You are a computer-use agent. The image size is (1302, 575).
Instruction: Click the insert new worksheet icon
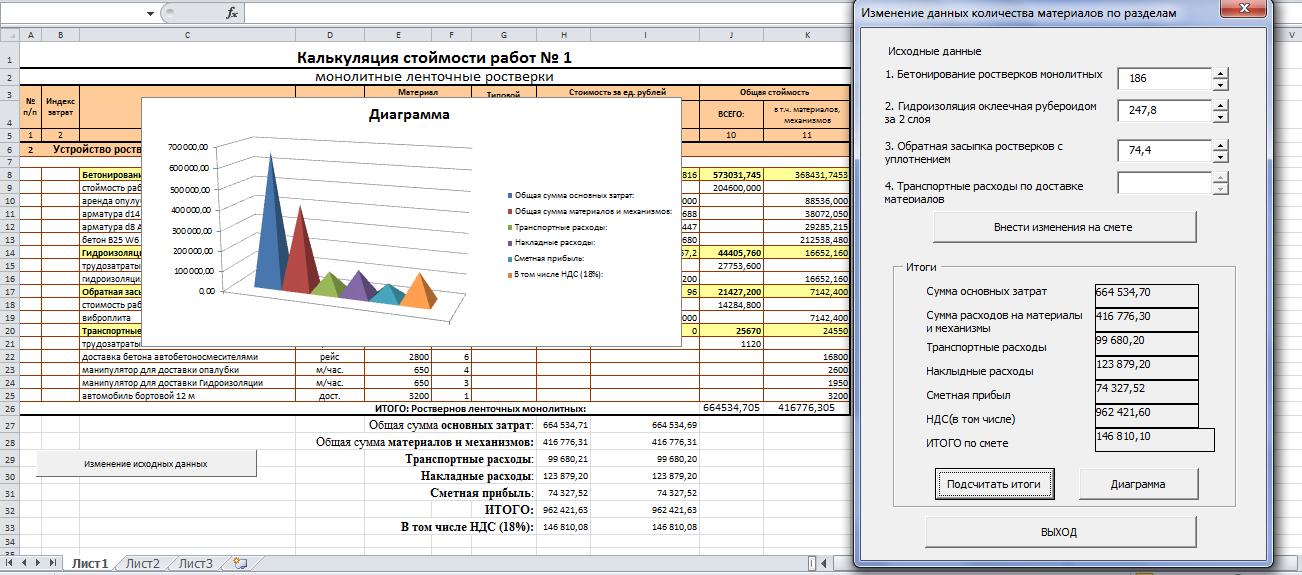click(x=239, y=564)
